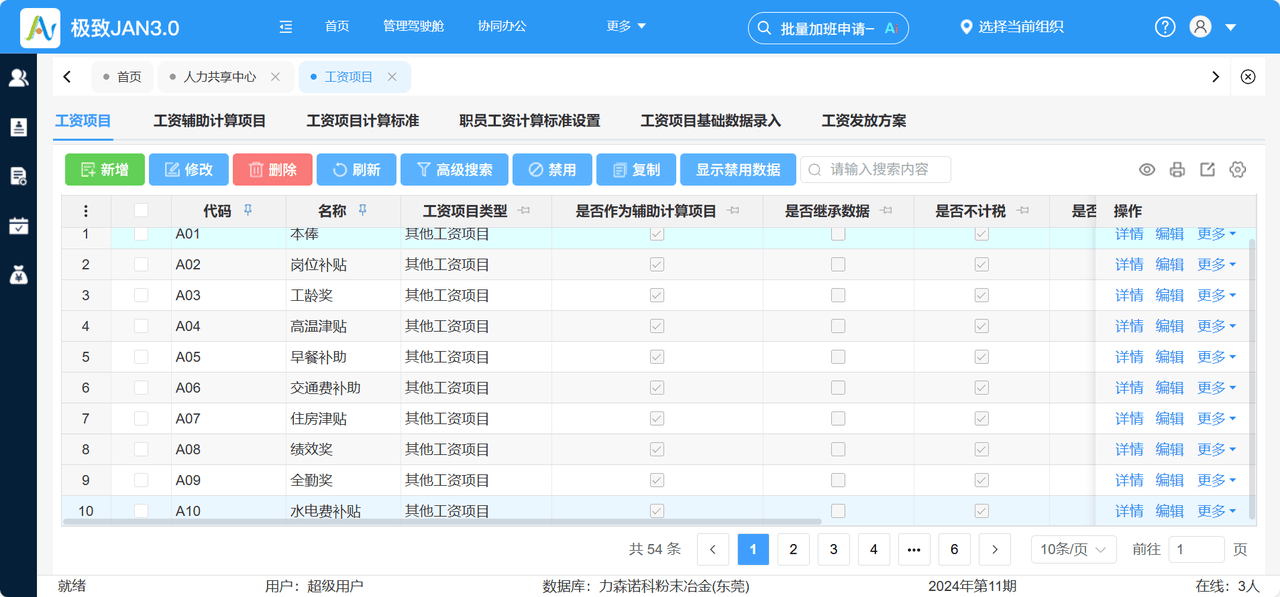Screen dimensions: 1280x597
Task: Check the row checkbox for A02 岗位补贴
Action: (141, 264)
